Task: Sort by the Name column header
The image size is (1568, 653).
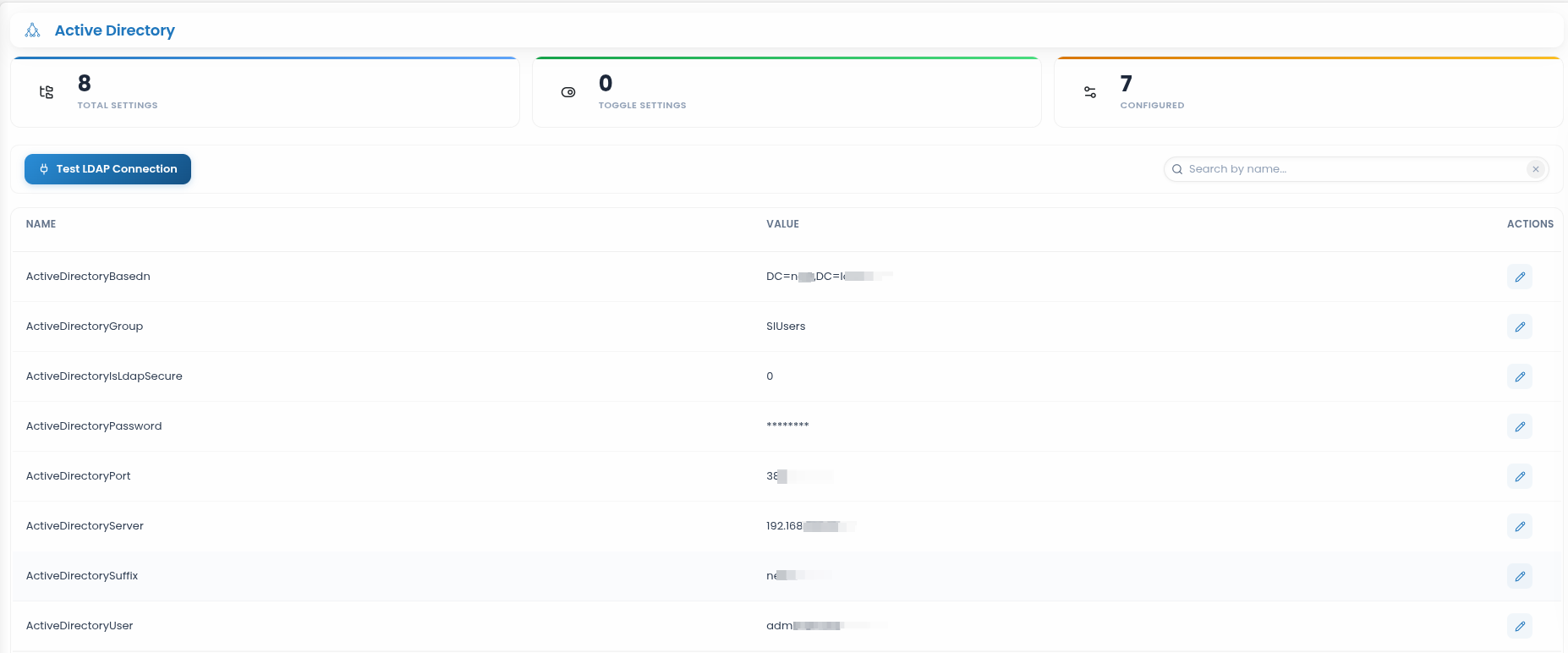Action: pyautogui.click(x=41, y=224)
